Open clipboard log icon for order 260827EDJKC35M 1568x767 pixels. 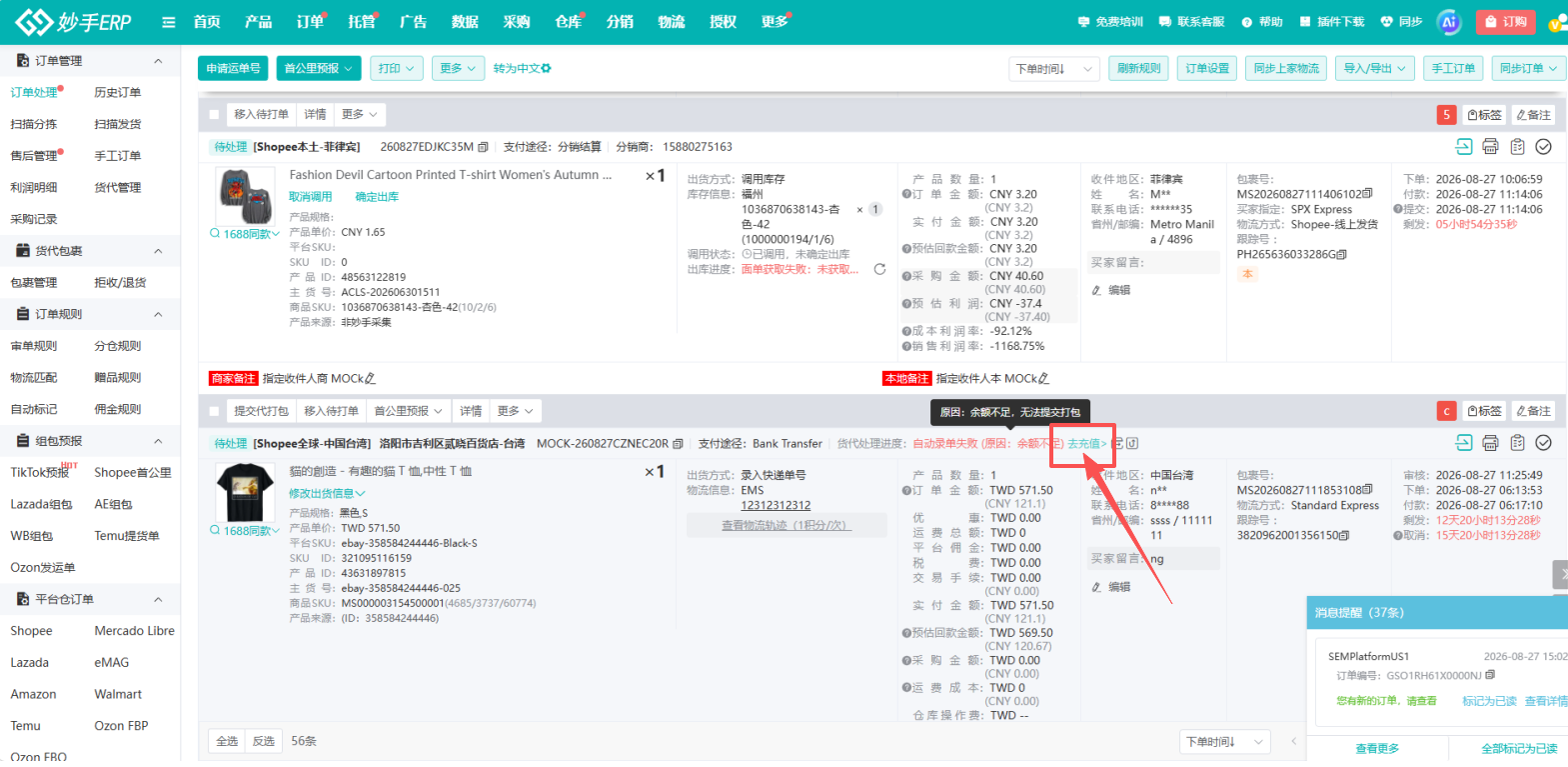coord(1517,147)
